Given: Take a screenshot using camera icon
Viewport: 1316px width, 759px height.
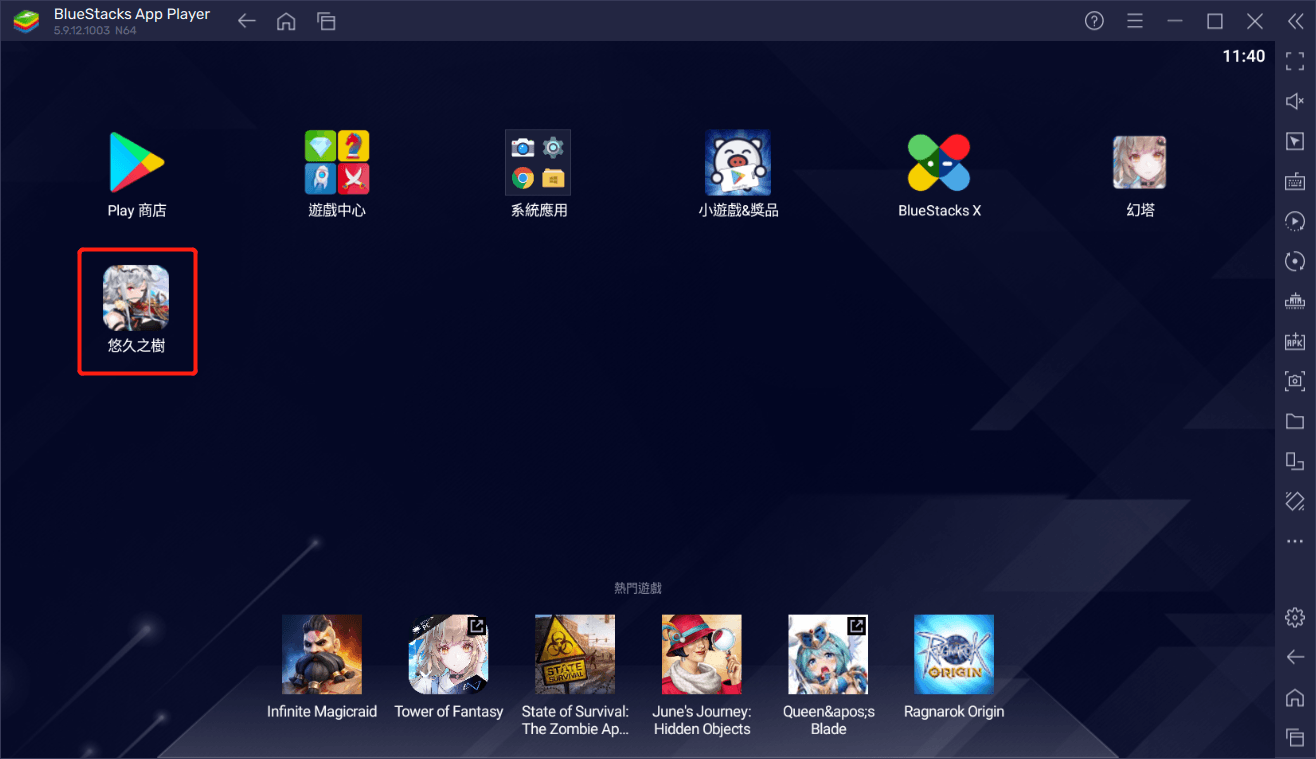Looking at the screenshot, I should tap(1295, 380).
